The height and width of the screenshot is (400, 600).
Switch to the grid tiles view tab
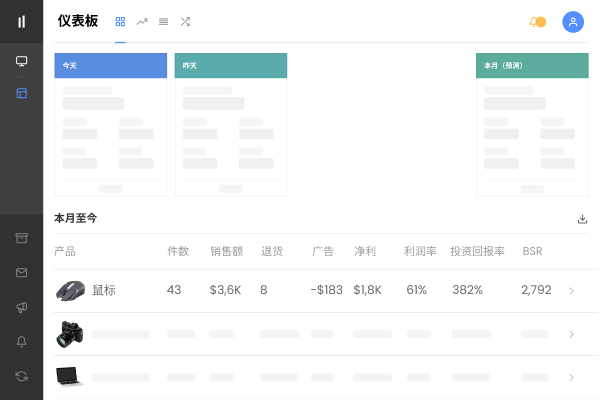(x=120, y=21)
